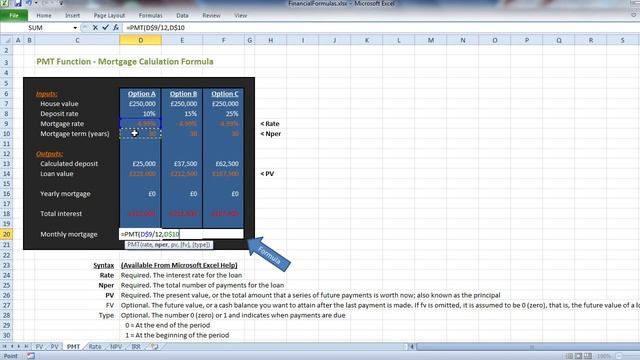This screenshot has width=640, height=360.
Task: Open the Data ribbon tab
Action: 182,16
